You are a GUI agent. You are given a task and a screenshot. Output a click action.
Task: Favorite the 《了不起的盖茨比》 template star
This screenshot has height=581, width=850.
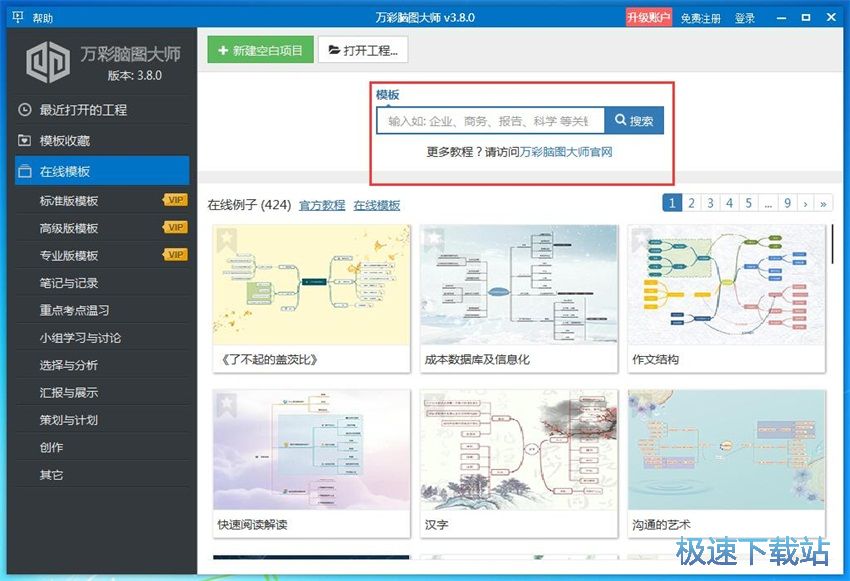[227, 239]
